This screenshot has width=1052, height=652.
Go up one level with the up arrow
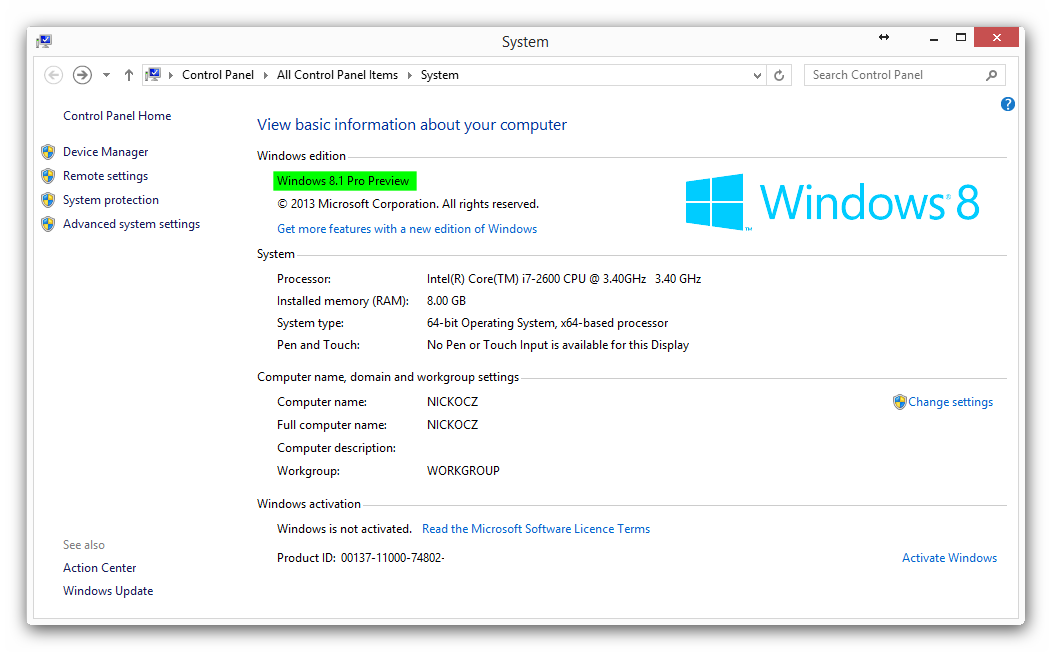(129, 75)
